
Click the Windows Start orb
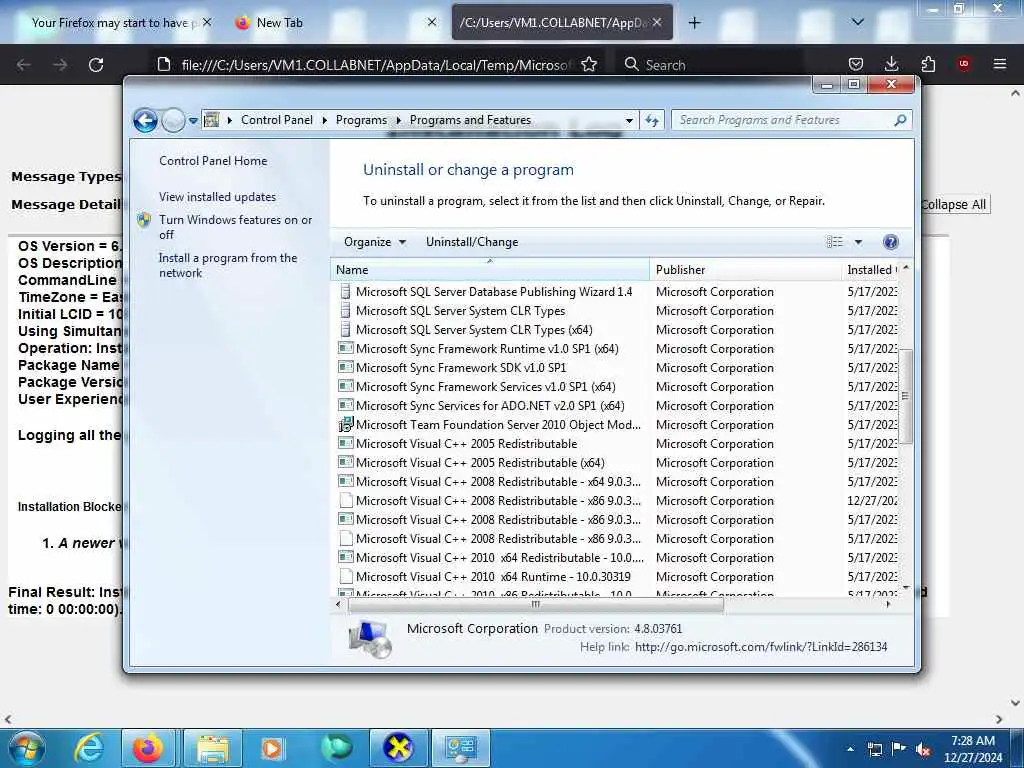pos(27,748)
